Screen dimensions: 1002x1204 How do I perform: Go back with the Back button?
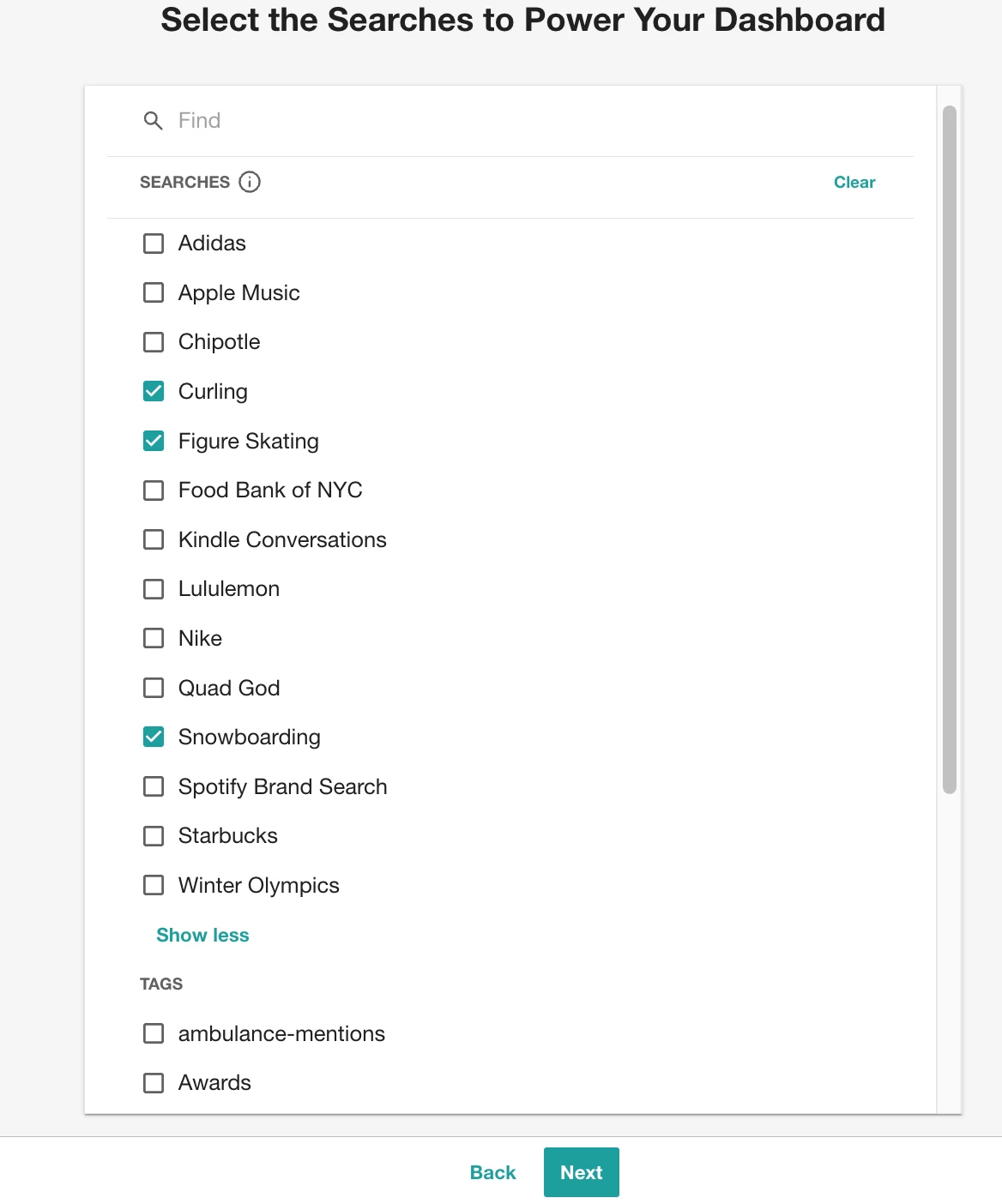(x=493, y=1172)
